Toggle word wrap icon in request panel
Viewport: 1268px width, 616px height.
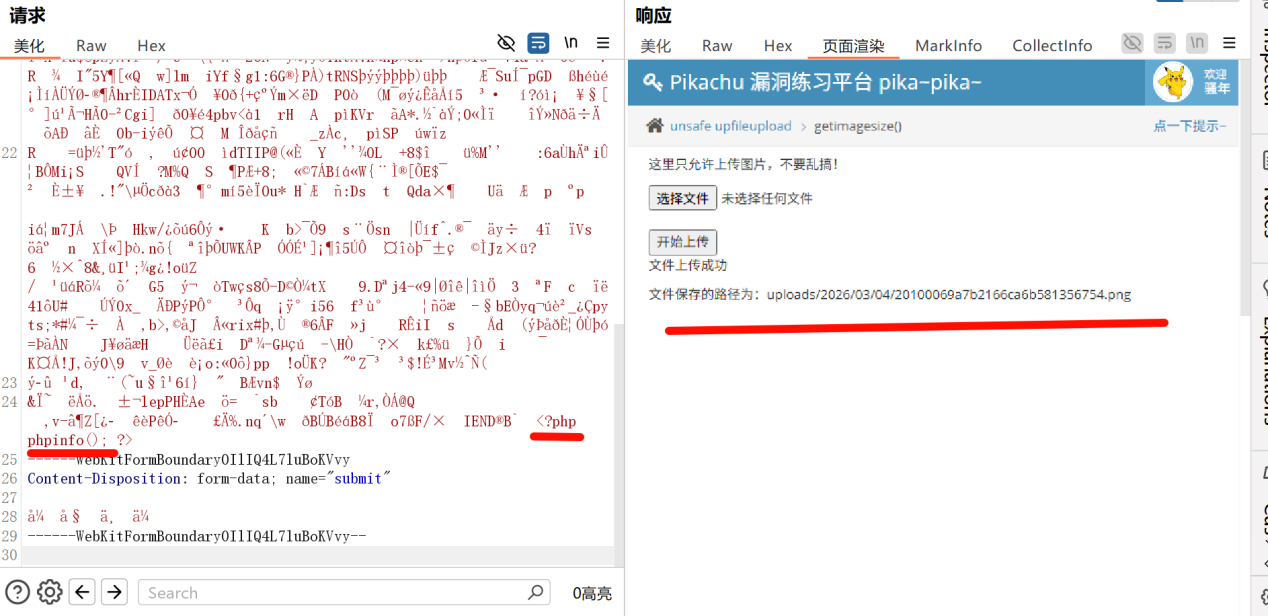pyautogui.click(x=538, y=43)
